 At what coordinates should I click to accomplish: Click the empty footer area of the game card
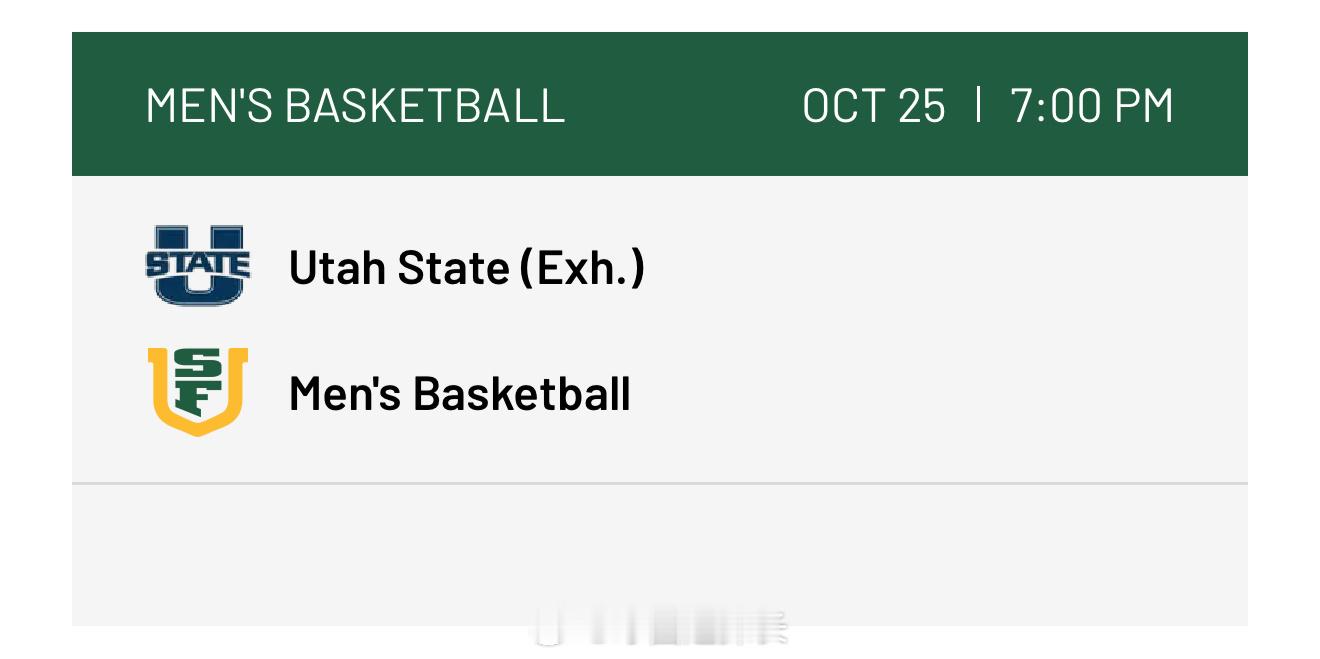click(x=660, y=550)
